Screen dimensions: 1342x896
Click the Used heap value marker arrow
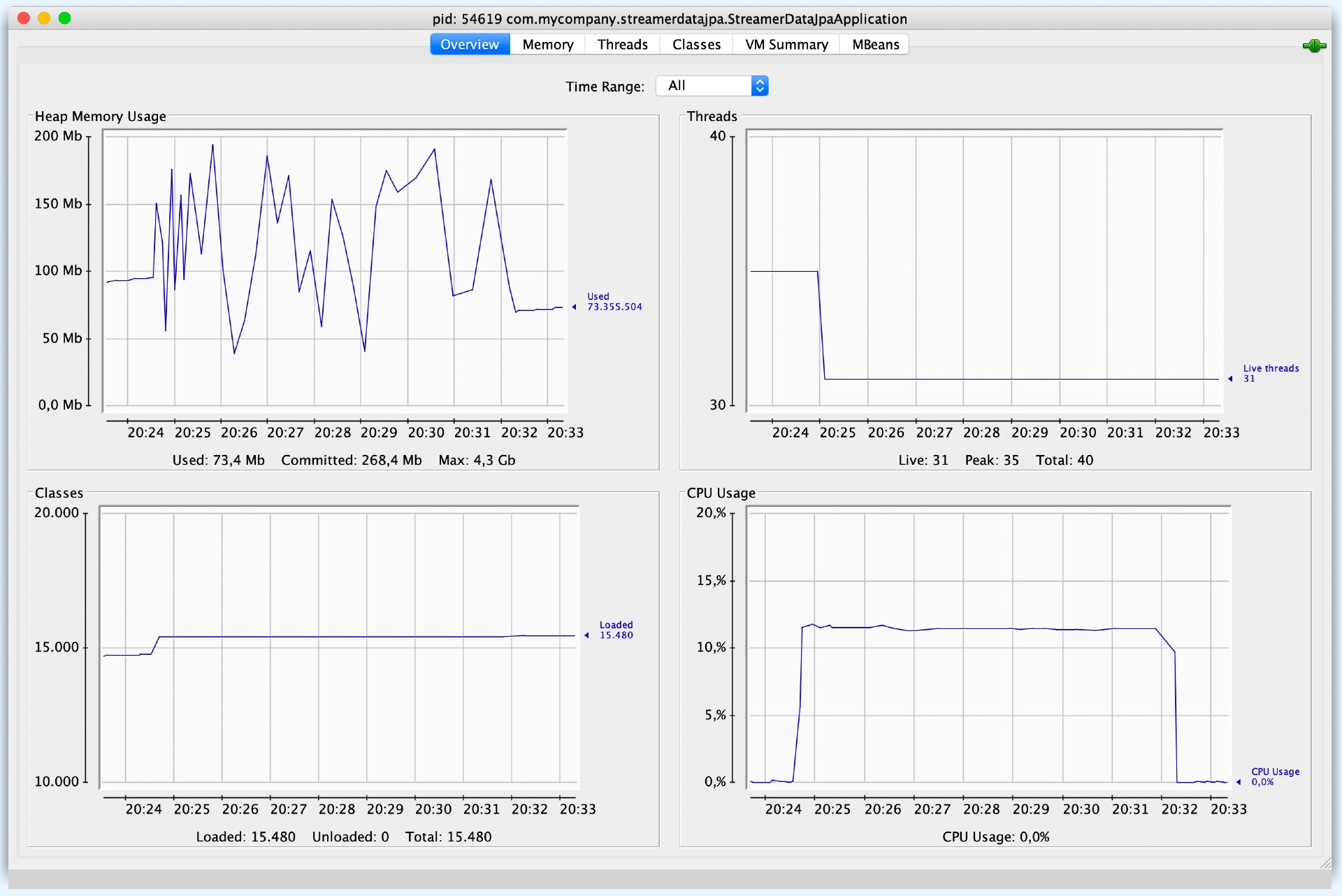(575, 307)
